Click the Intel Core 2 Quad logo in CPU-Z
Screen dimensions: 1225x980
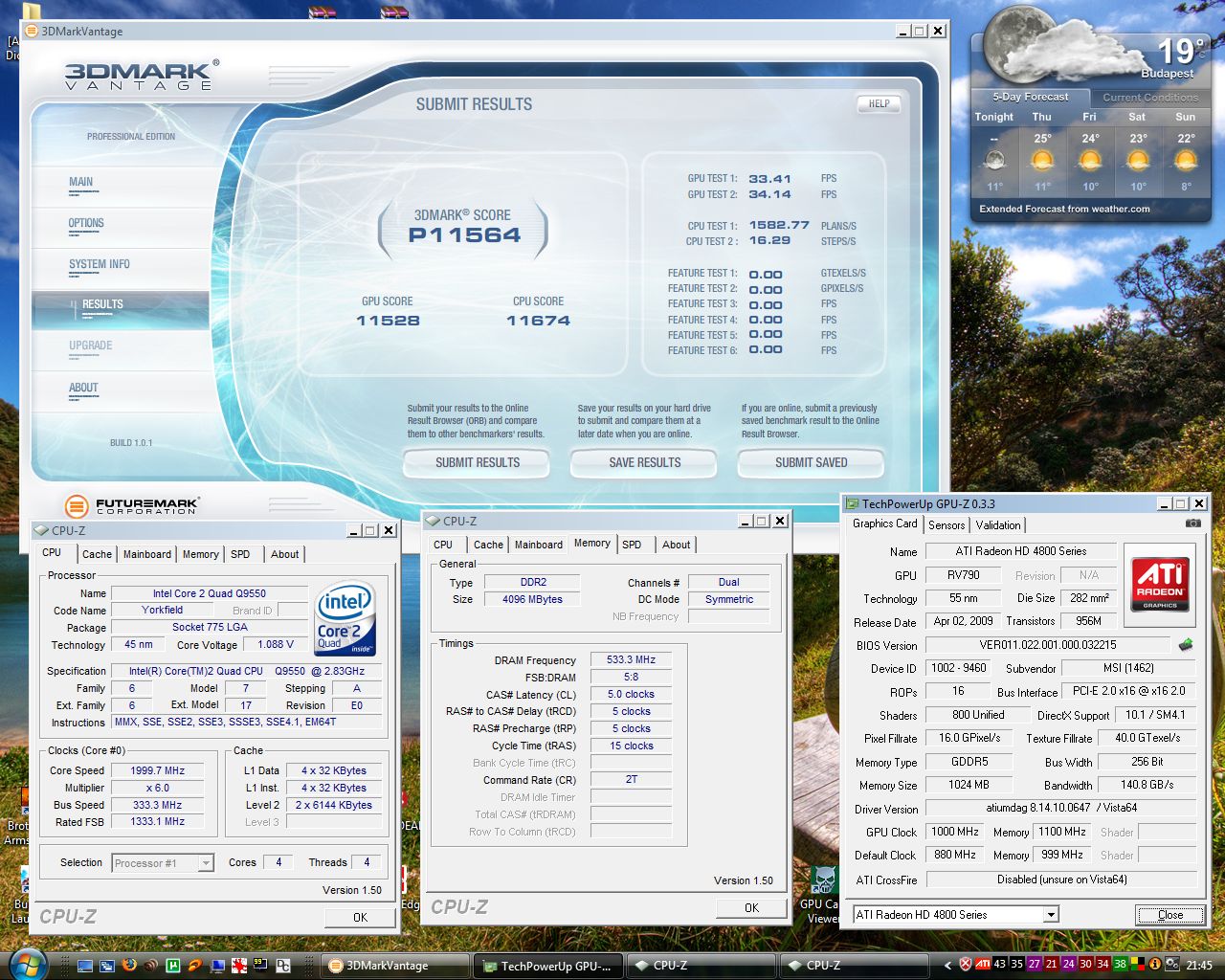pyautogui.click(x=345, y=618)
